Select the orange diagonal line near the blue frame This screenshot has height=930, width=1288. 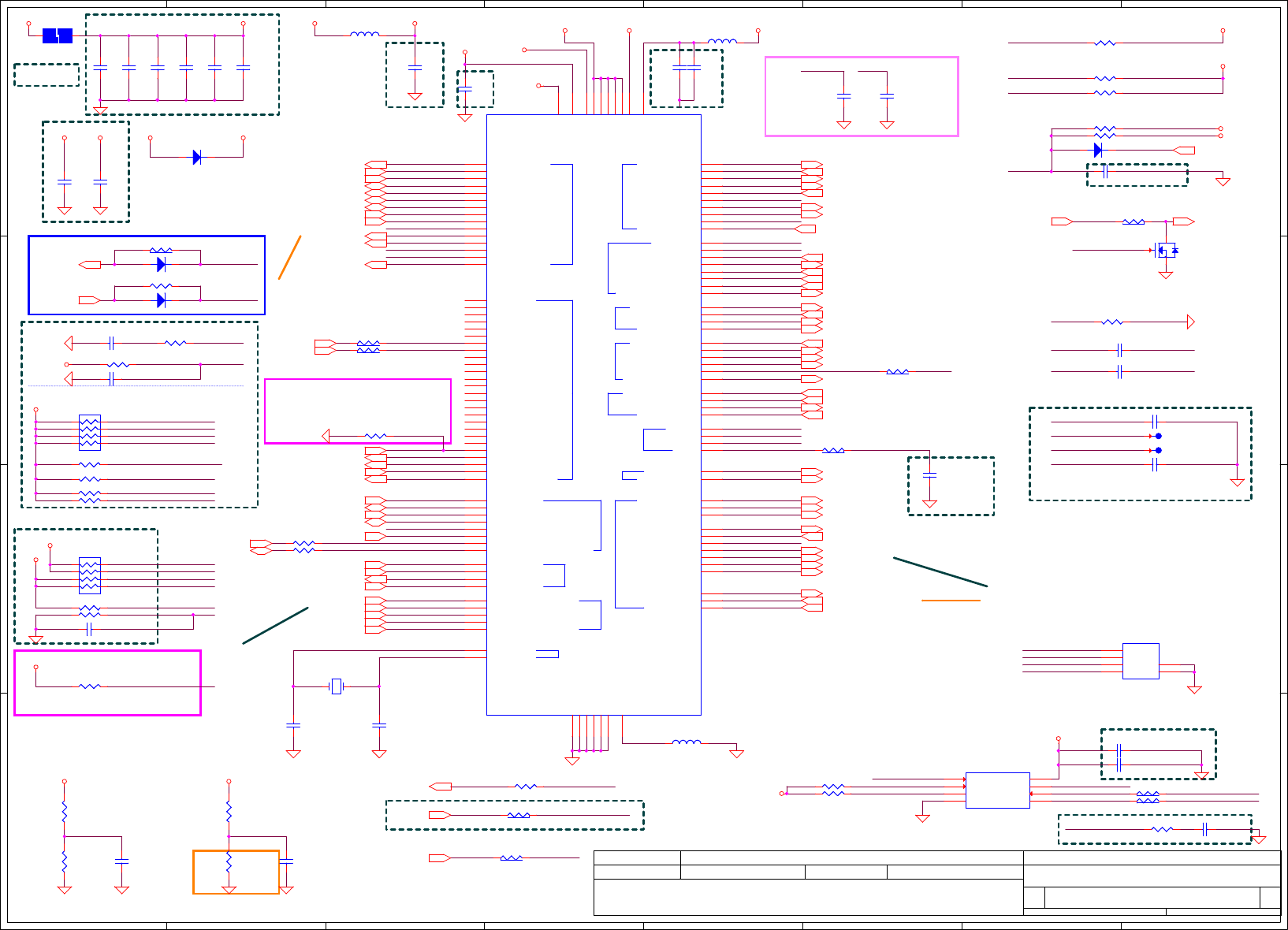click(x=290, y=257)
